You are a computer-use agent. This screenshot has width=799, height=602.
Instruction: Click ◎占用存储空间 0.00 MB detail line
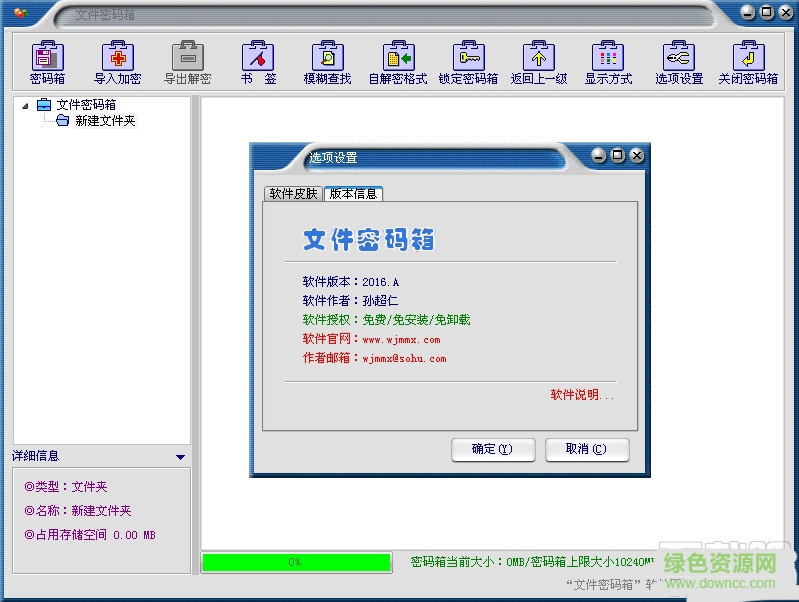(90, 535)
